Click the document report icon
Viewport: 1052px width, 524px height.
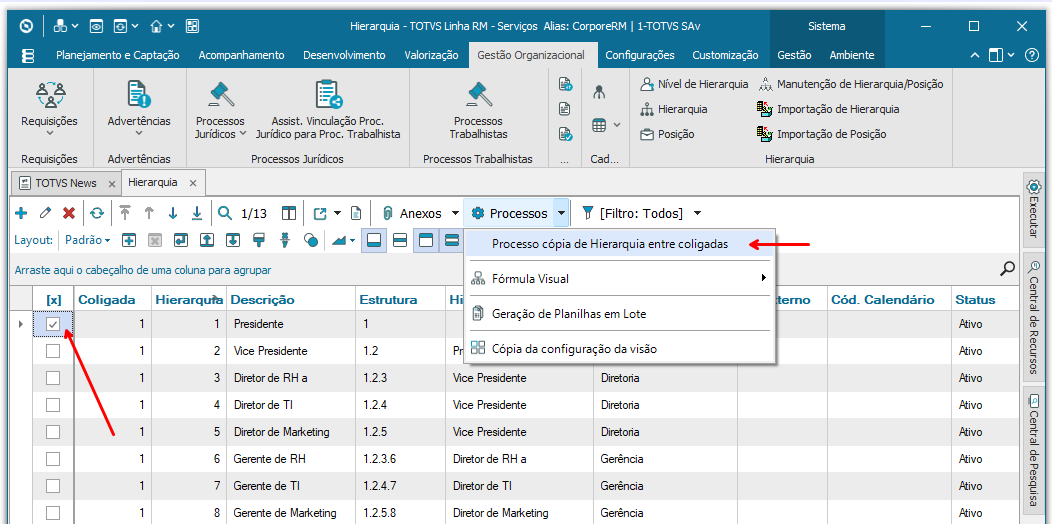[x=357, y=213]
